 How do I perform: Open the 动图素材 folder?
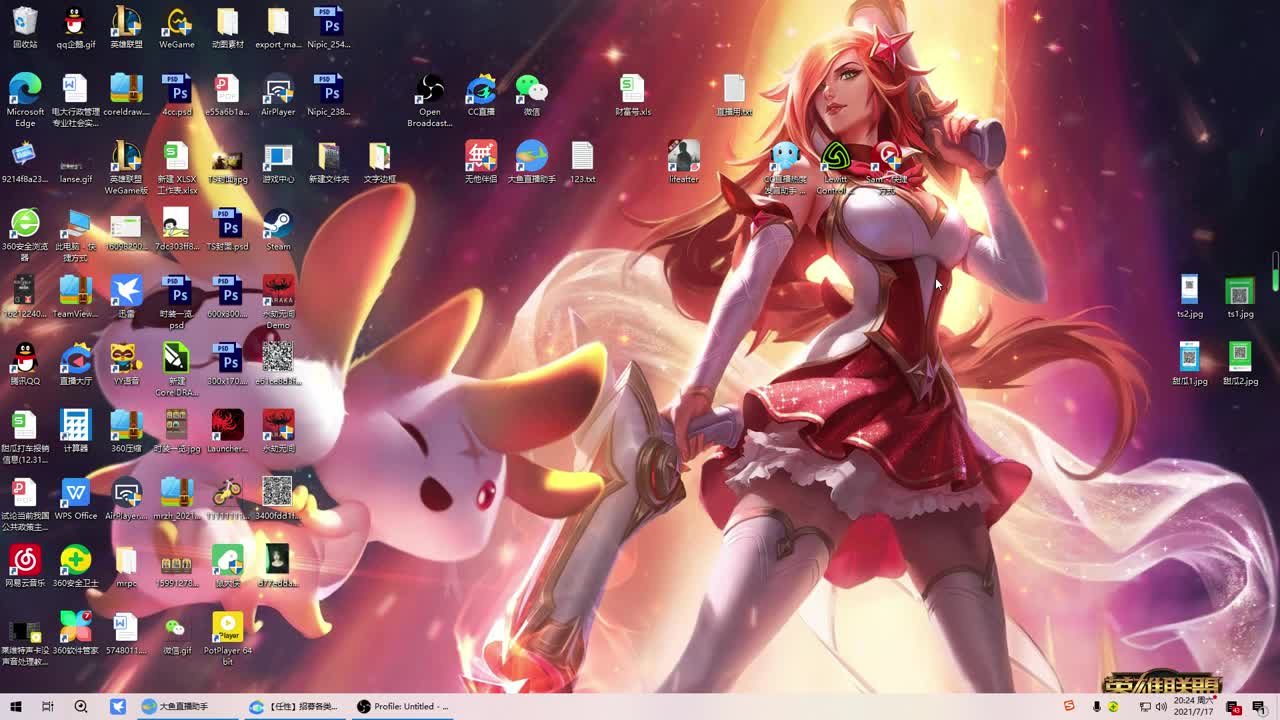click(x=227, y=22)
